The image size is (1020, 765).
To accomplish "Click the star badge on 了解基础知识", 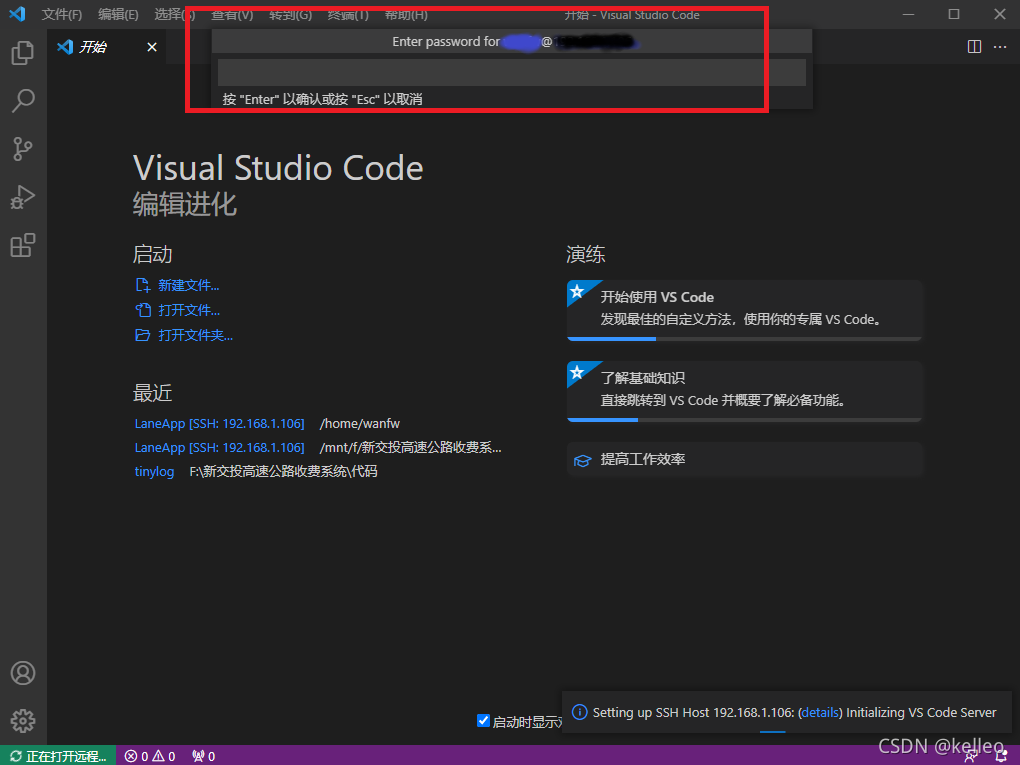I will click(x=577, y=371).
